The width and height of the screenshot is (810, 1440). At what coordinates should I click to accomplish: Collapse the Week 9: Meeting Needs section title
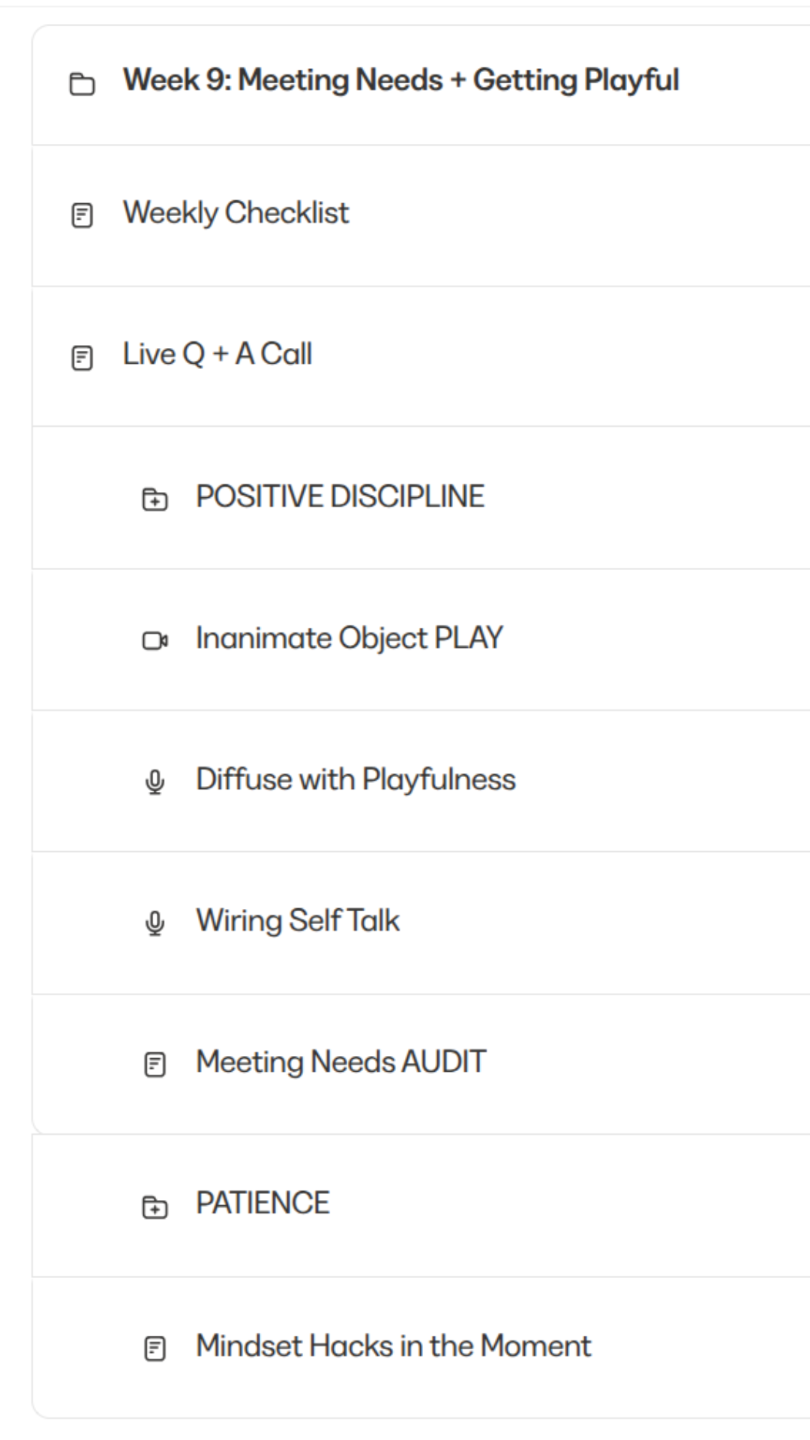(400, 80)
